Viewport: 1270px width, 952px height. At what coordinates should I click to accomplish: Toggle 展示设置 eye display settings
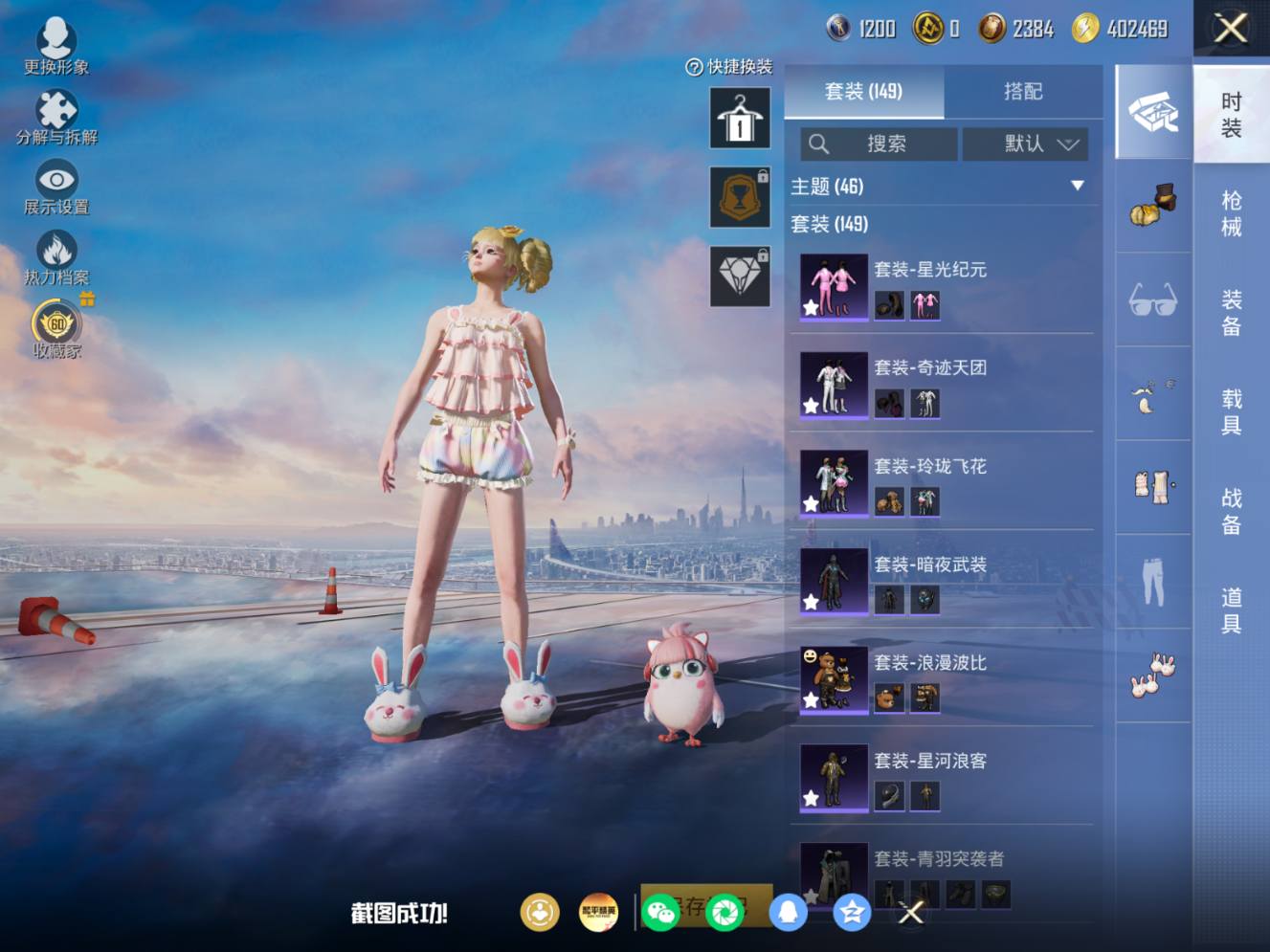[x=56, y=179]
